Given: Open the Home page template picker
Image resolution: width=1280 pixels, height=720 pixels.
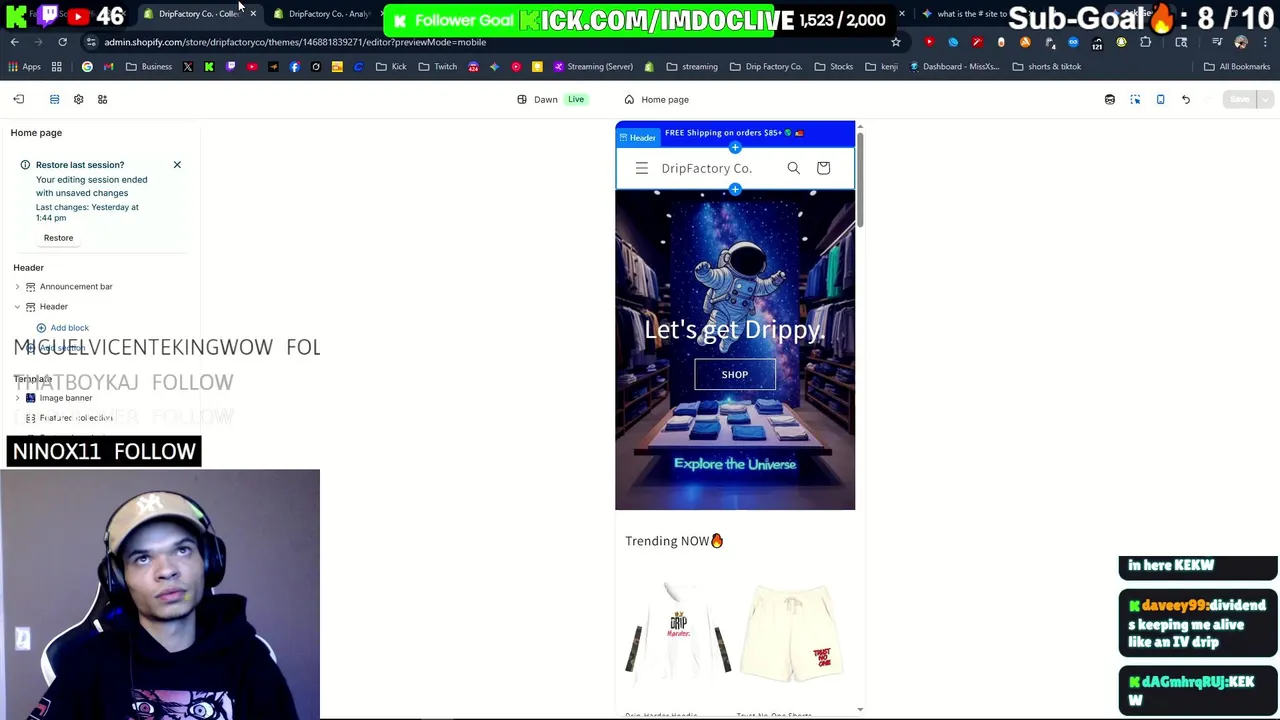Looking at the screenshot, I should click(x=657, y=99).
